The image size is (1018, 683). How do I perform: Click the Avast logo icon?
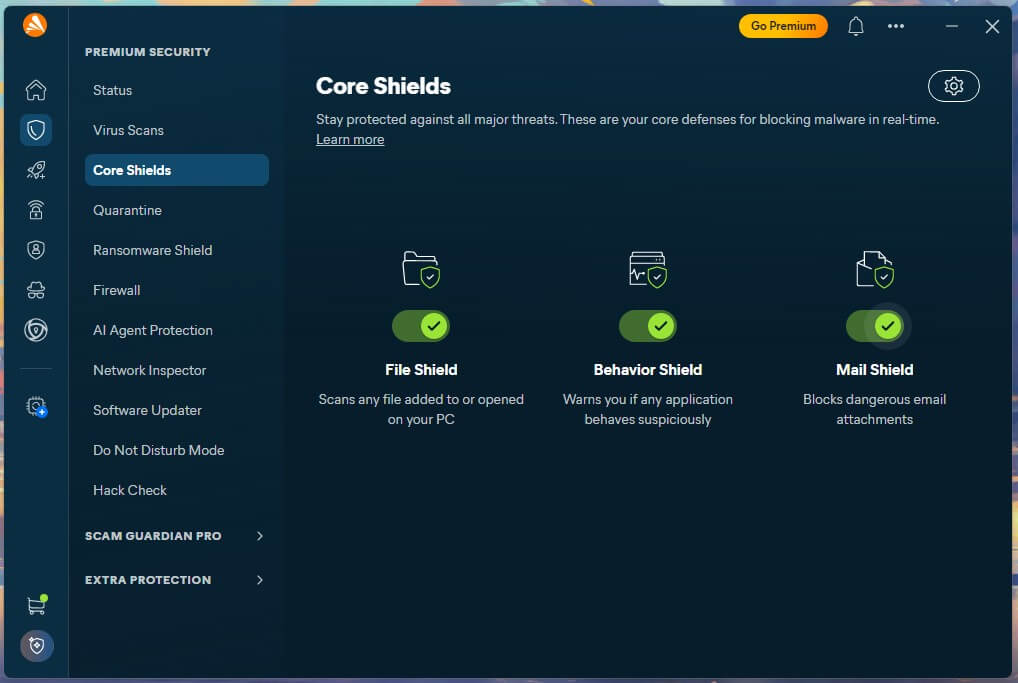(x=35, y=25)
